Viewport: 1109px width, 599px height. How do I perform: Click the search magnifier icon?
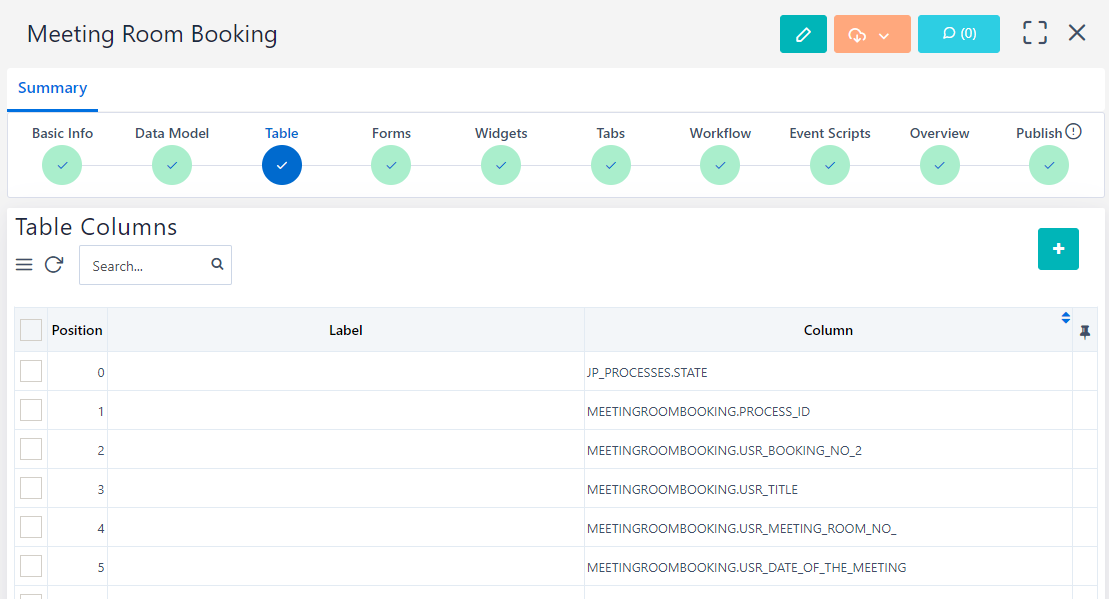coord(217,265)
